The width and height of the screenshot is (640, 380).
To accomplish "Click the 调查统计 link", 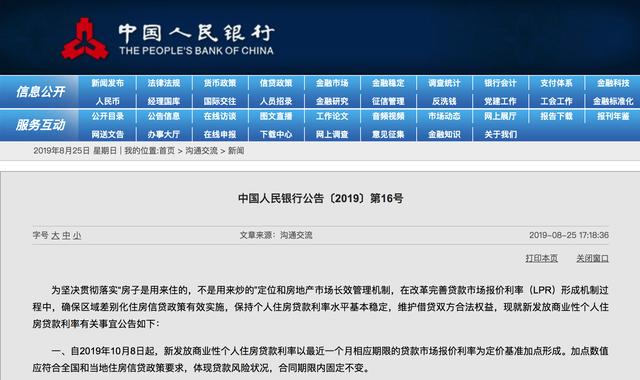I will (x=444, y=83).
